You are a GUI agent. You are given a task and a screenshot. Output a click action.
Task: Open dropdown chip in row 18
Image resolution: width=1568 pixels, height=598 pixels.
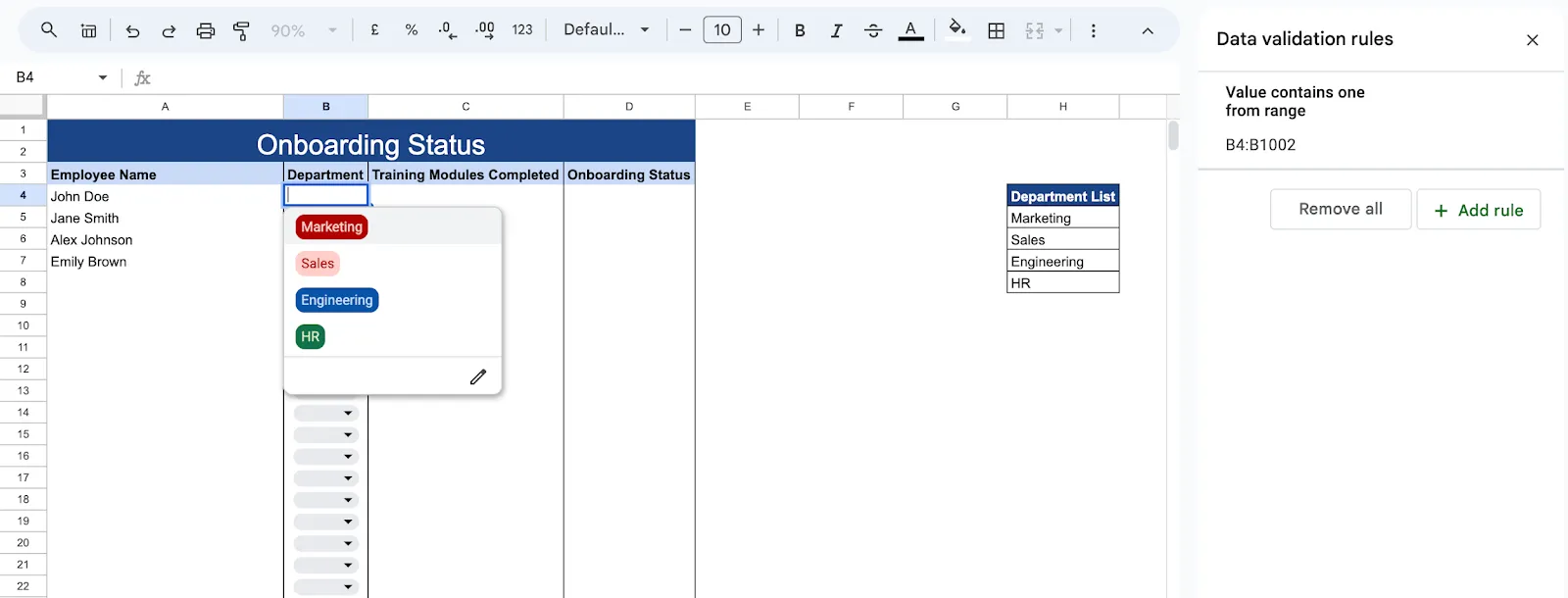tap(326, 500)
